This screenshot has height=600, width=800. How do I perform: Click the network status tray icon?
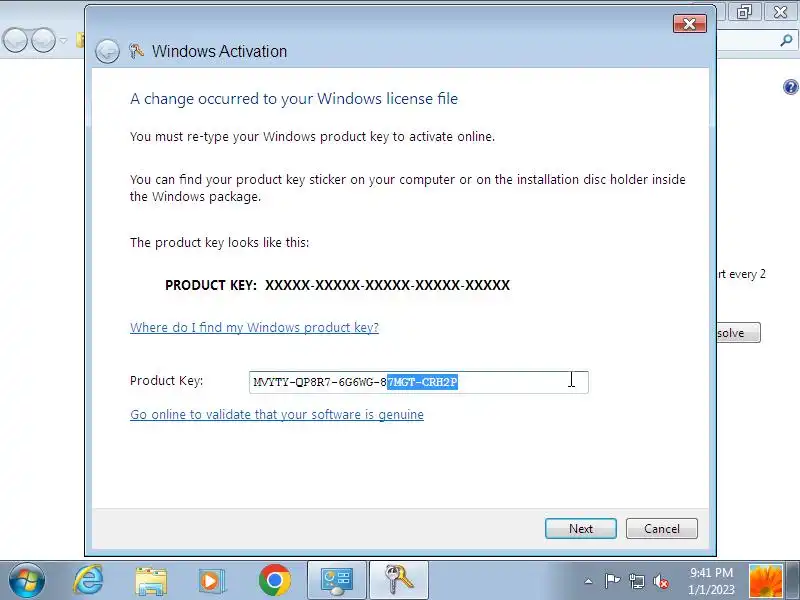(637, 581)
